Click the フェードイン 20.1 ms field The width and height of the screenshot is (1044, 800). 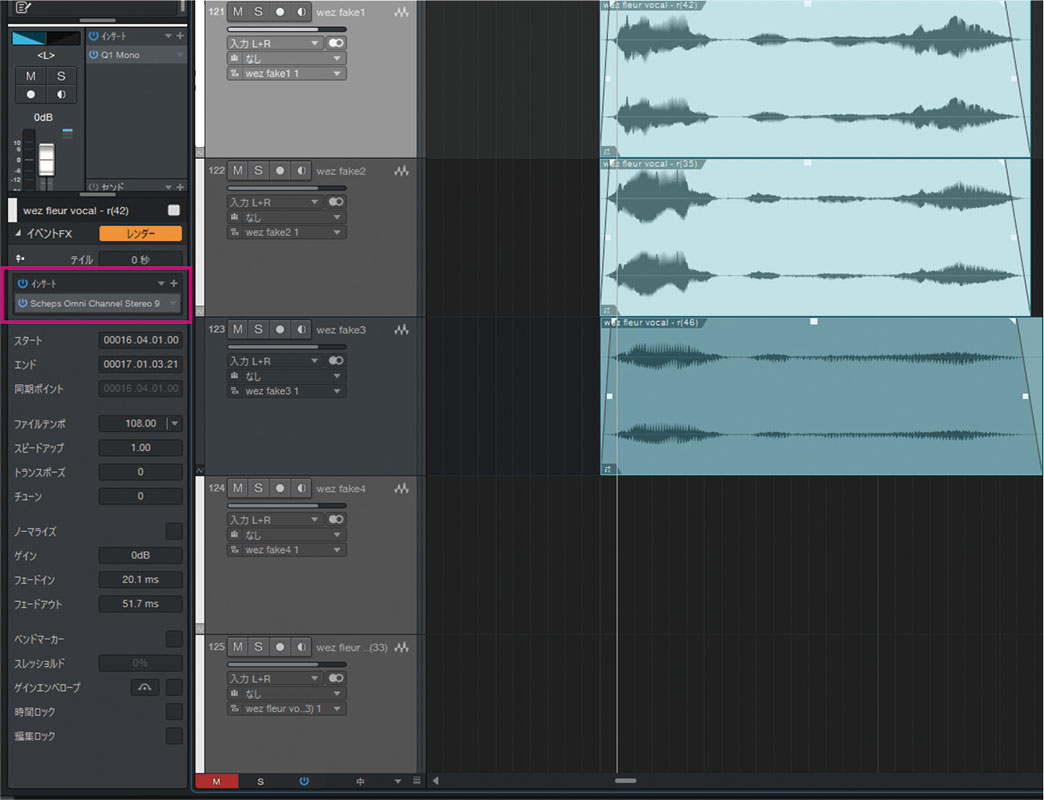(140, 580)
